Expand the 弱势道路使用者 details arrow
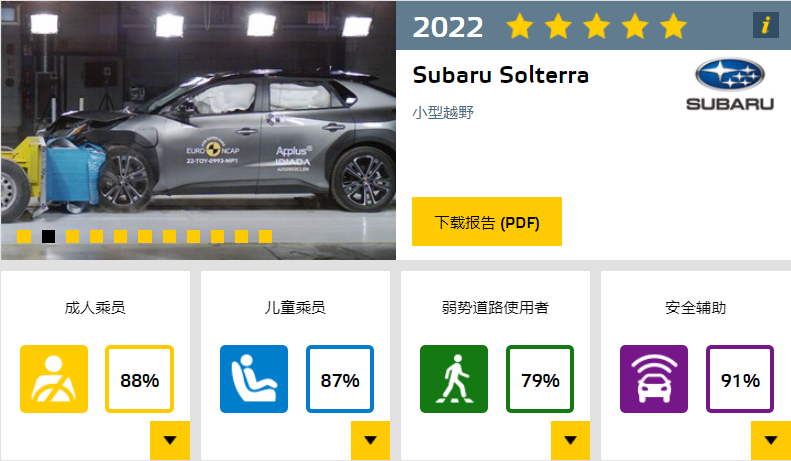Viewport: 791px width, 461px height. [570, 440]
